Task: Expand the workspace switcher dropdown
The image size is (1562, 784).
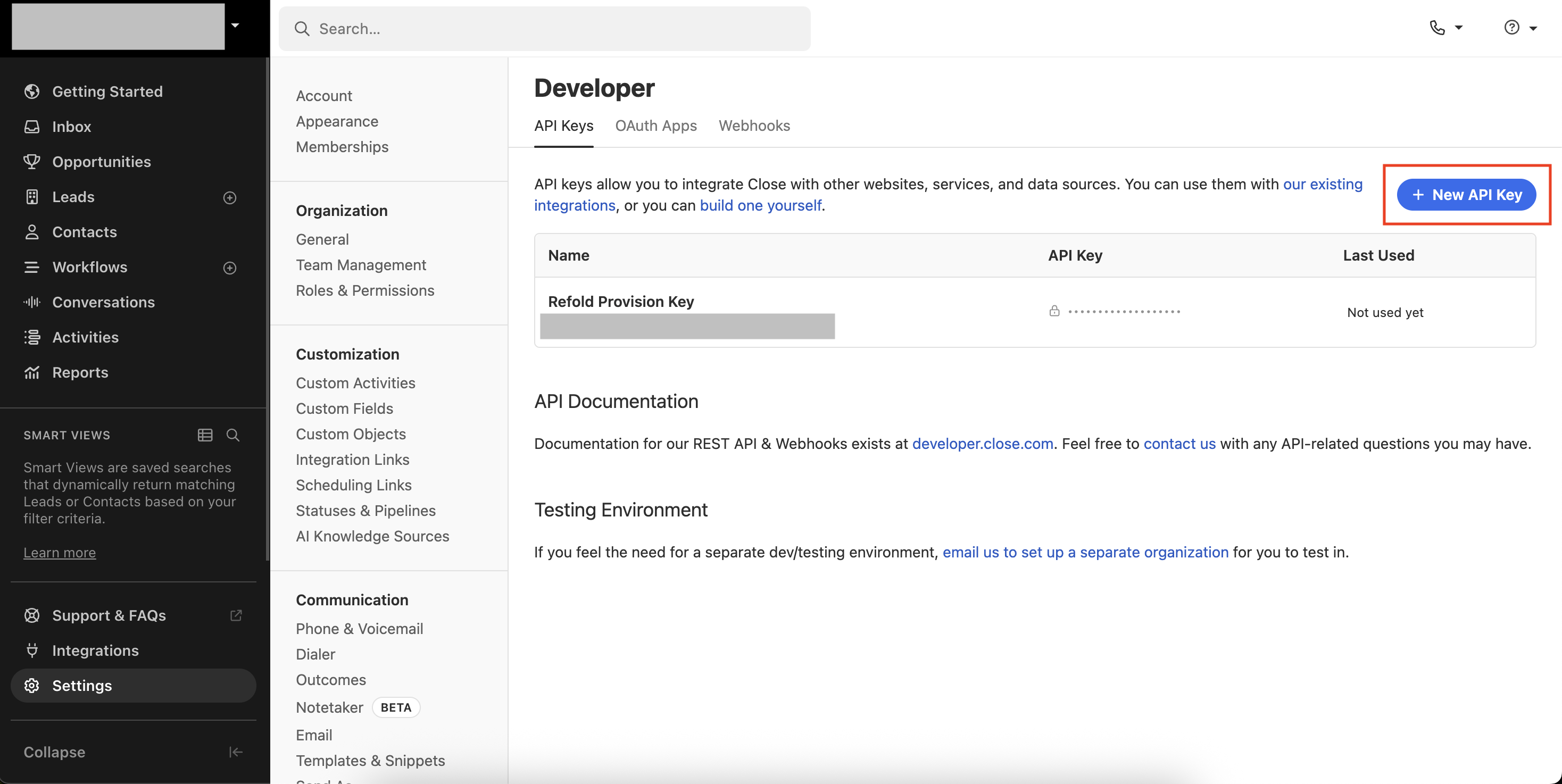Action: [235, 26]
